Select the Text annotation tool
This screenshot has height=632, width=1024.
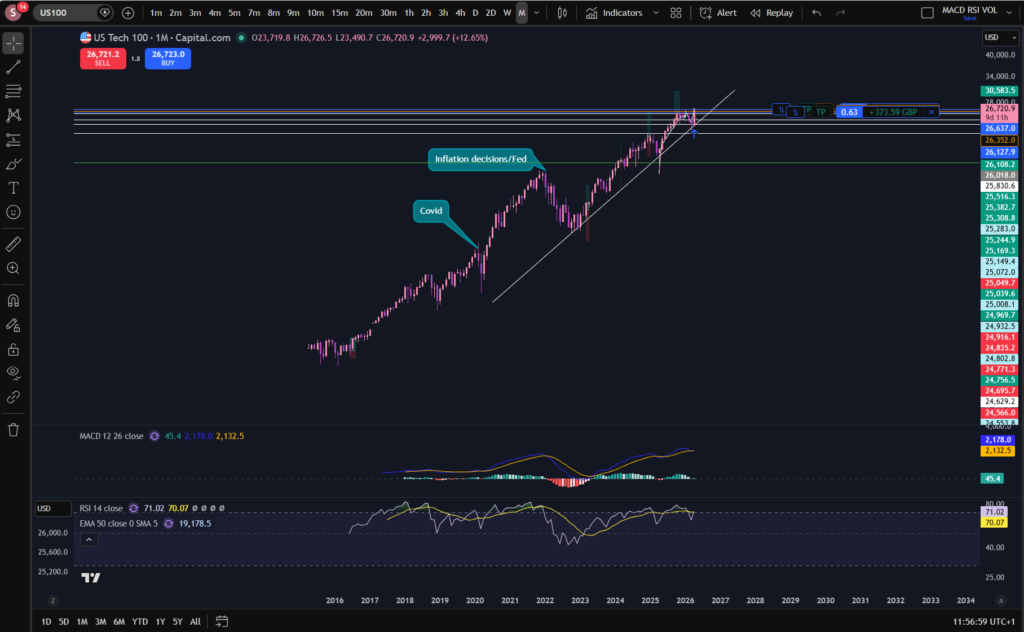(13, 188)
